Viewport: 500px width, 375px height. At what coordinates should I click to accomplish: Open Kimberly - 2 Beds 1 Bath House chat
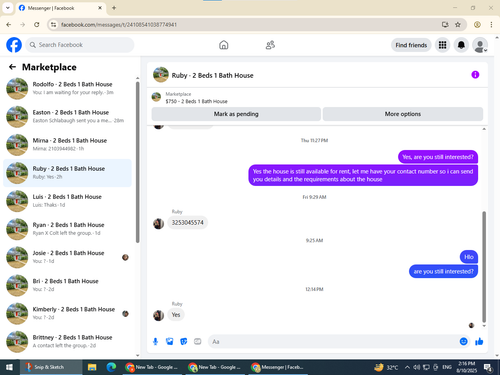click(x=68, y=313)
